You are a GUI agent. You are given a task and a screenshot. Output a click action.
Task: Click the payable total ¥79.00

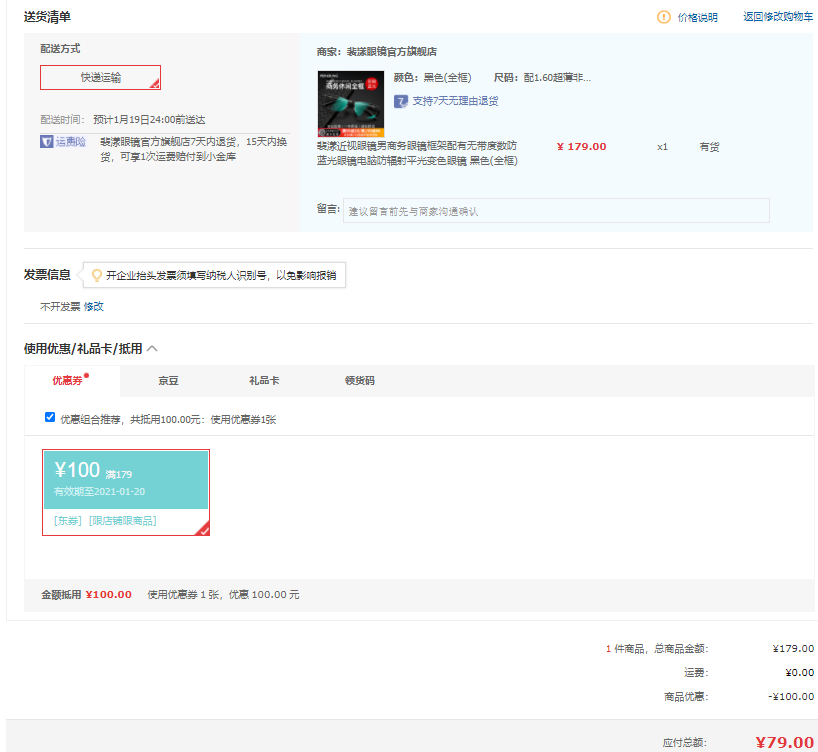[785, 742]
